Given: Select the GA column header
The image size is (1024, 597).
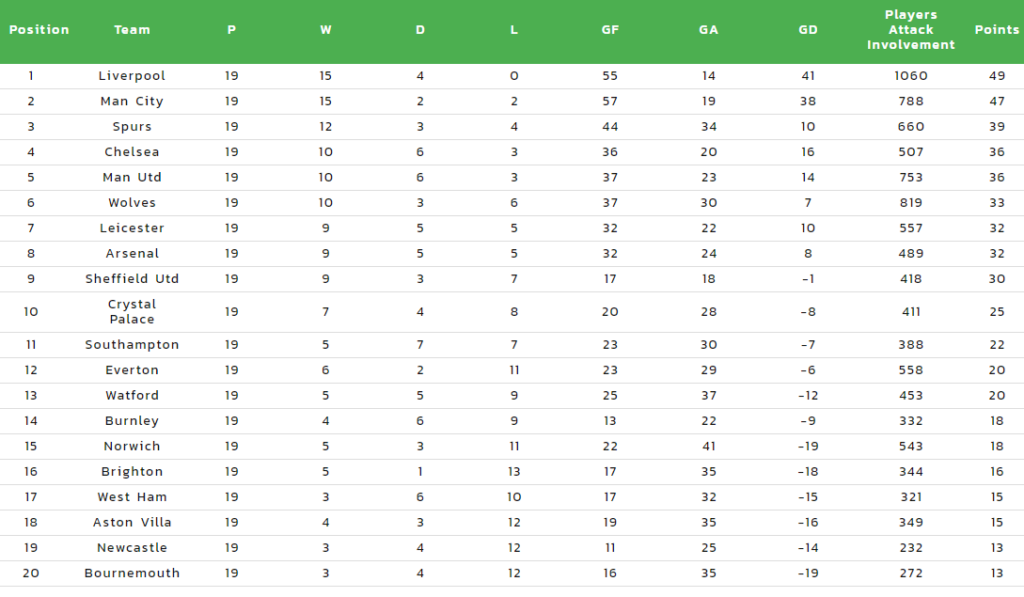Looking at the screenshot, I should (709, 29).
